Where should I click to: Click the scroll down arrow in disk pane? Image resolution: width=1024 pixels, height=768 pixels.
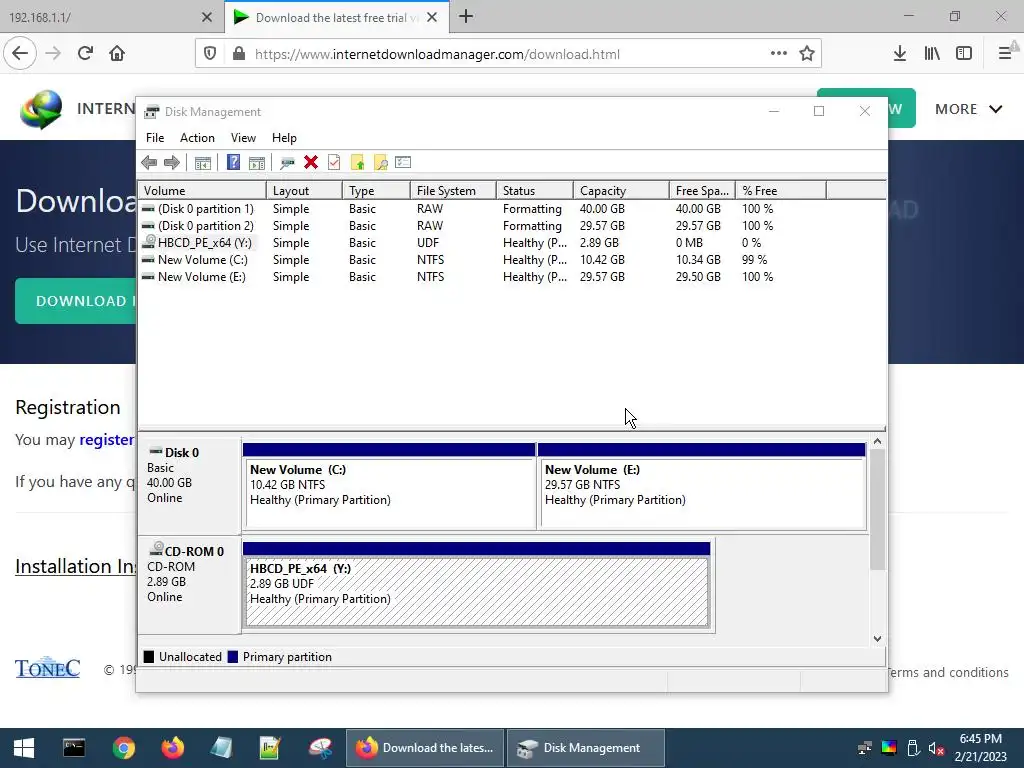878,639
